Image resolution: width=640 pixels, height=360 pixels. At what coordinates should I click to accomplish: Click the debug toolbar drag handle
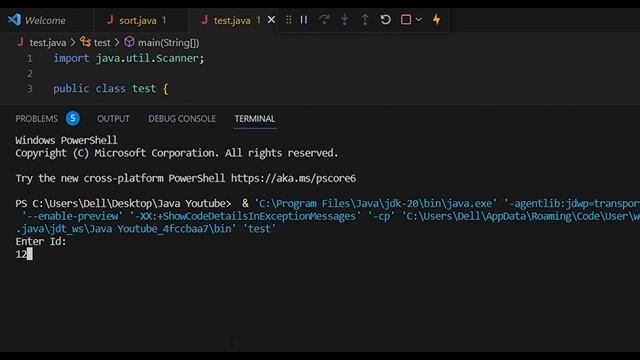click(289, 20)
